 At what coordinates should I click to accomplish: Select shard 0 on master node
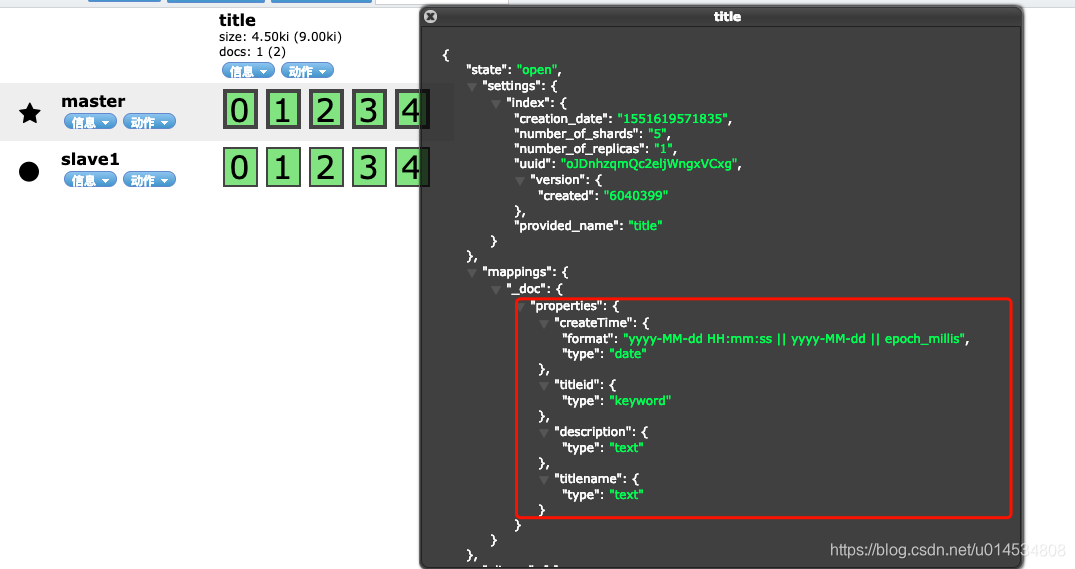point(240,109)
